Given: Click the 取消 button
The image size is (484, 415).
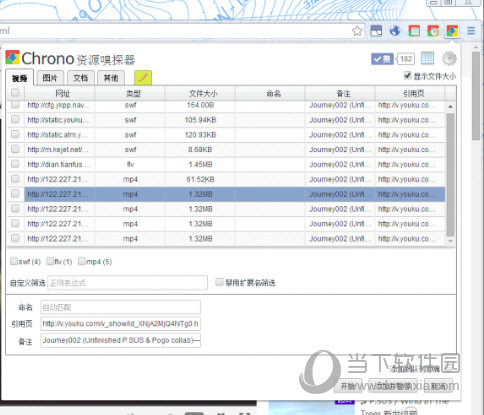Looking at the screenshot, I should point(438,386).
